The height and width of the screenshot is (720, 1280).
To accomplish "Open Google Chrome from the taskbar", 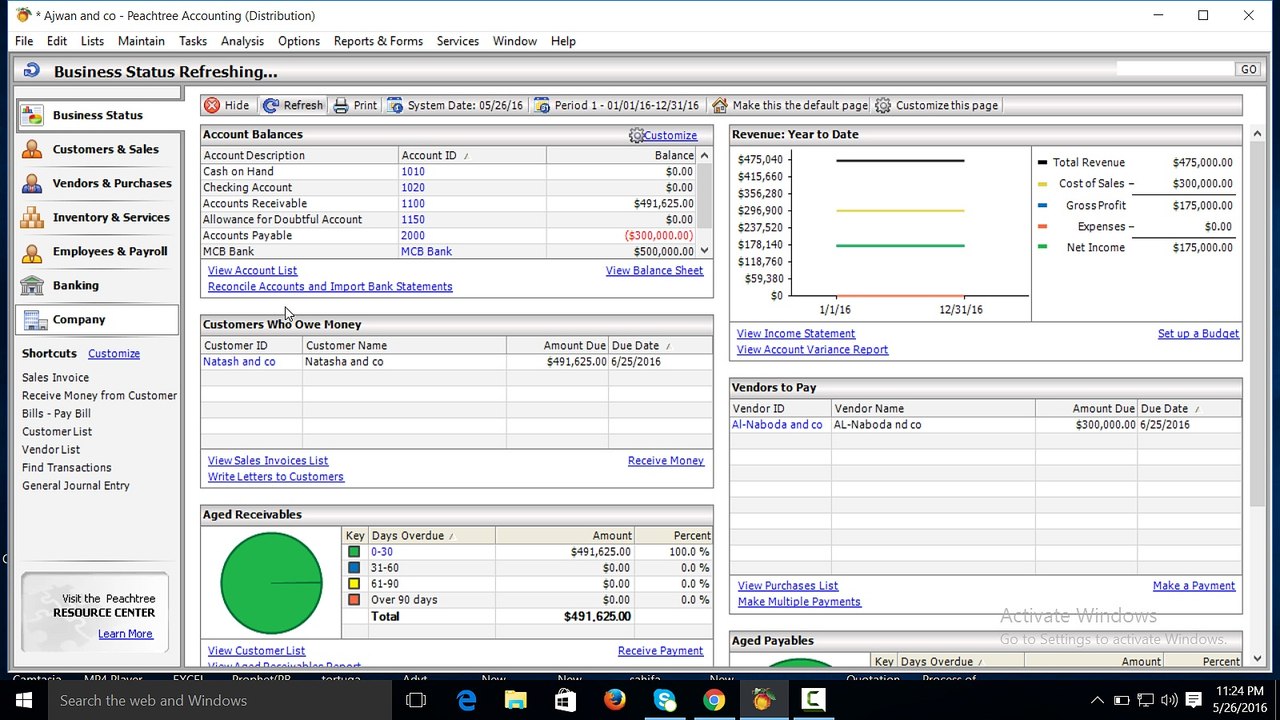I will coord(714,700).
